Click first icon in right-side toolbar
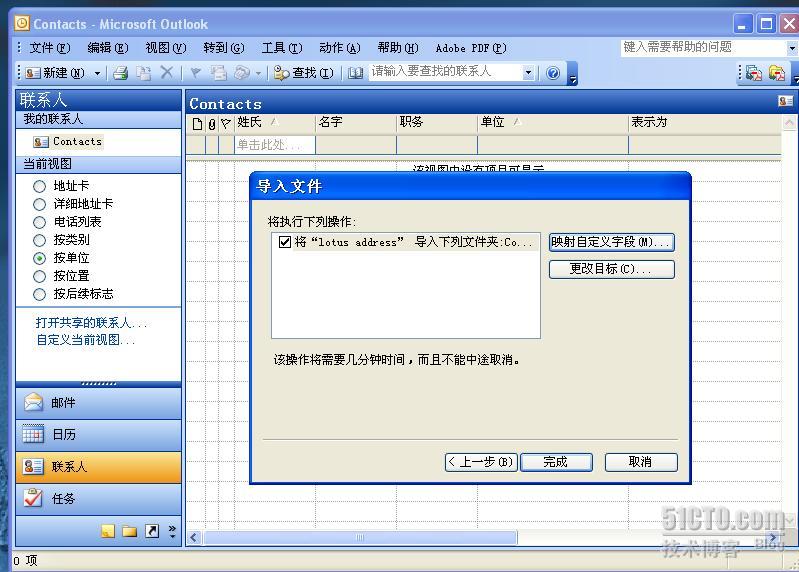This screenshot has width=799, height=572. (754, 73)
